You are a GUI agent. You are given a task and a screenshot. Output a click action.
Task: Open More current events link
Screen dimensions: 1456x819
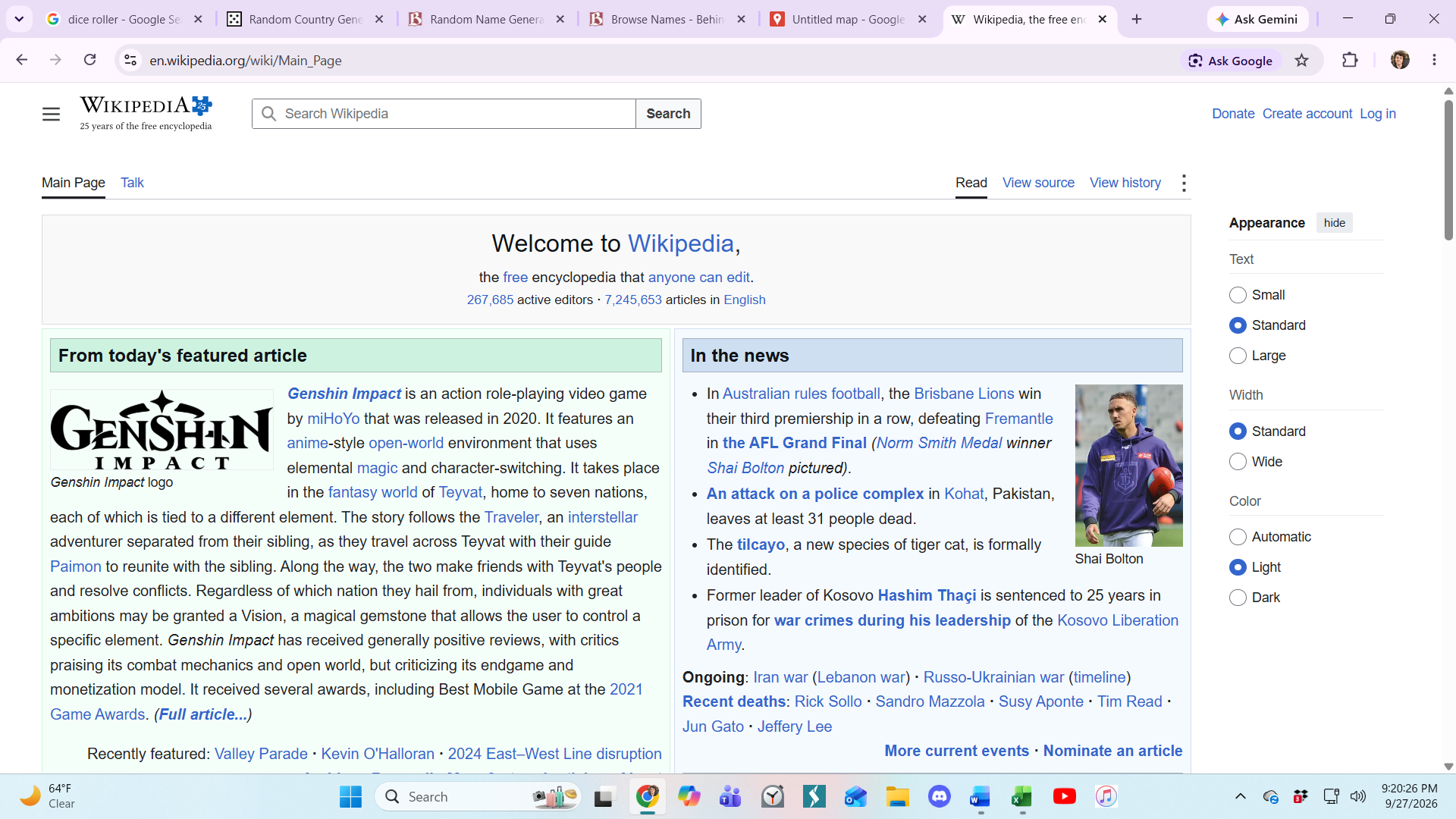pyautogui.click(x=957, y=751)
